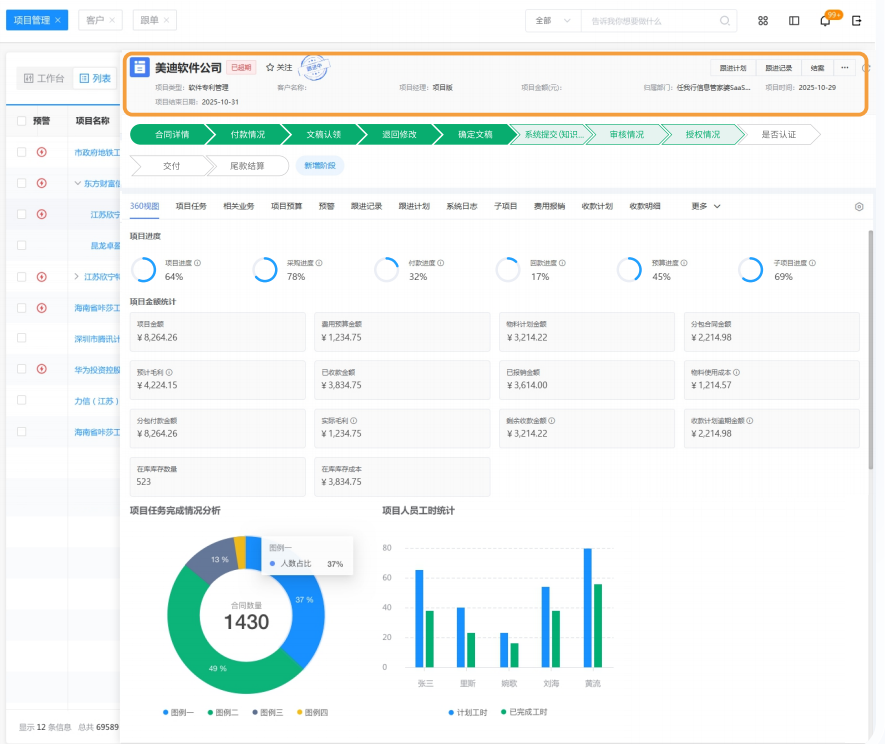This screenshot has width=885, height=744.
Task: Switch to 项目预算 tab
Action: [x=286, y=207]
